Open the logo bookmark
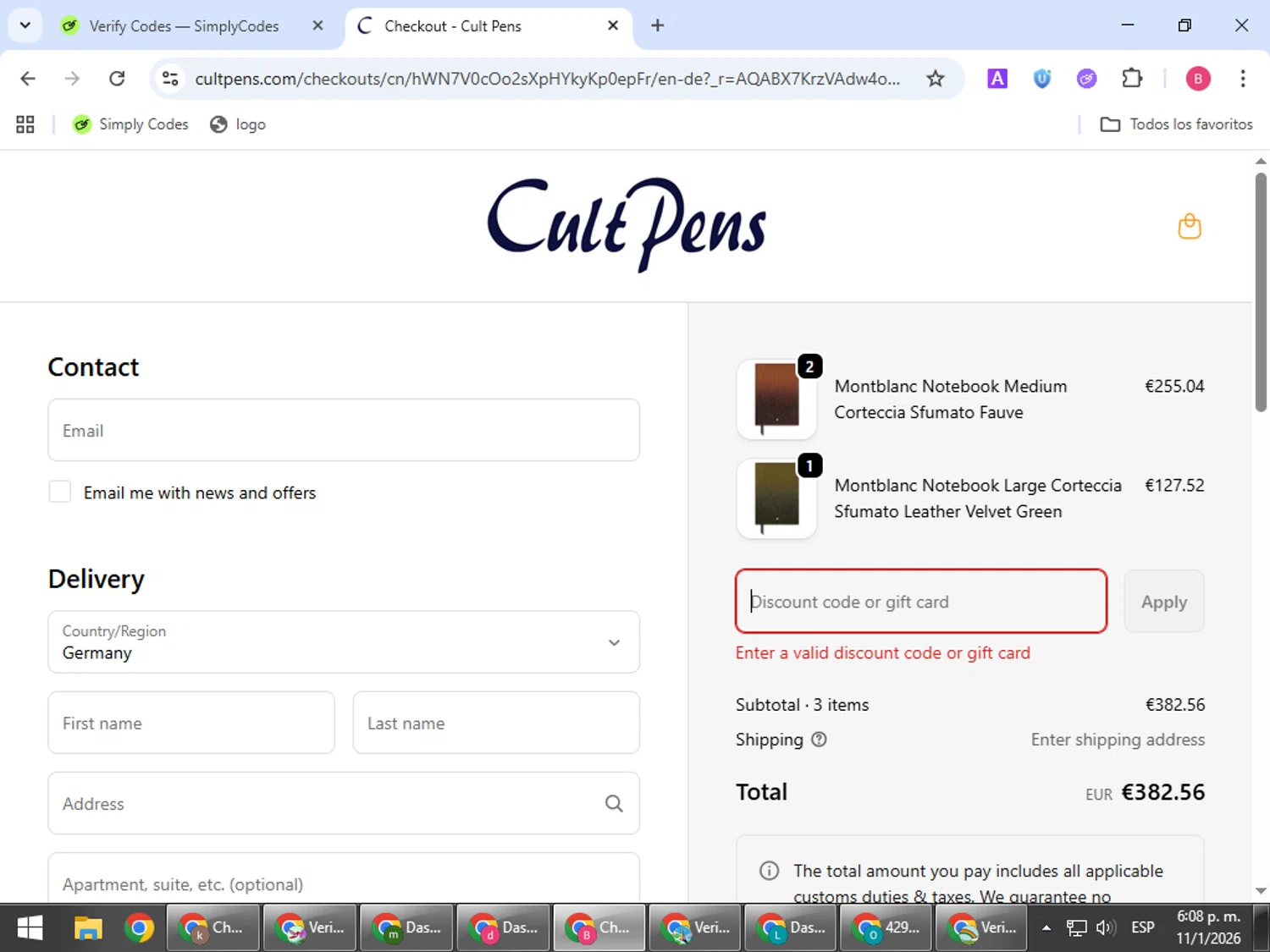This screenshot has width=1270, height=952. pyautogui.click(x=238, y=124)
